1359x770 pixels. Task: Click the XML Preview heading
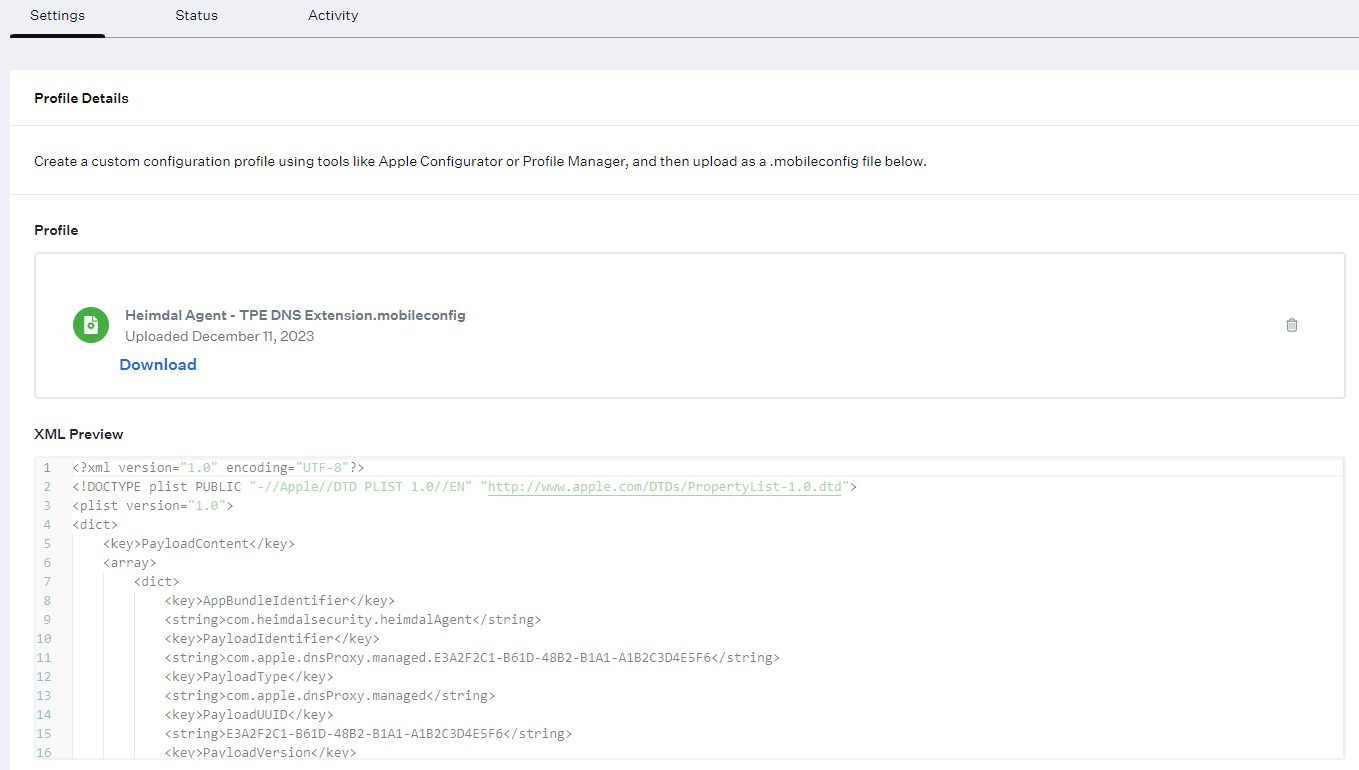tap(79, 434)
